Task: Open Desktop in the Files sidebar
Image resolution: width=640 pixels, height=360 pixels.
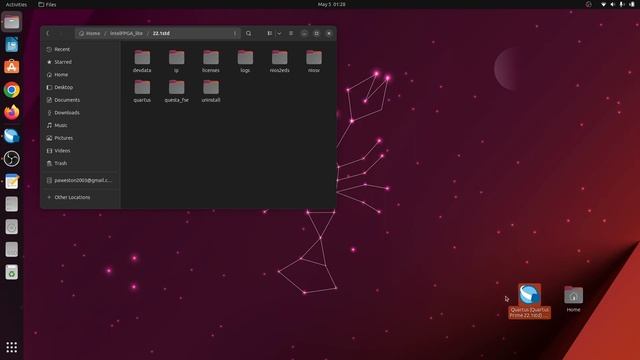Action: tap(80, 87)
